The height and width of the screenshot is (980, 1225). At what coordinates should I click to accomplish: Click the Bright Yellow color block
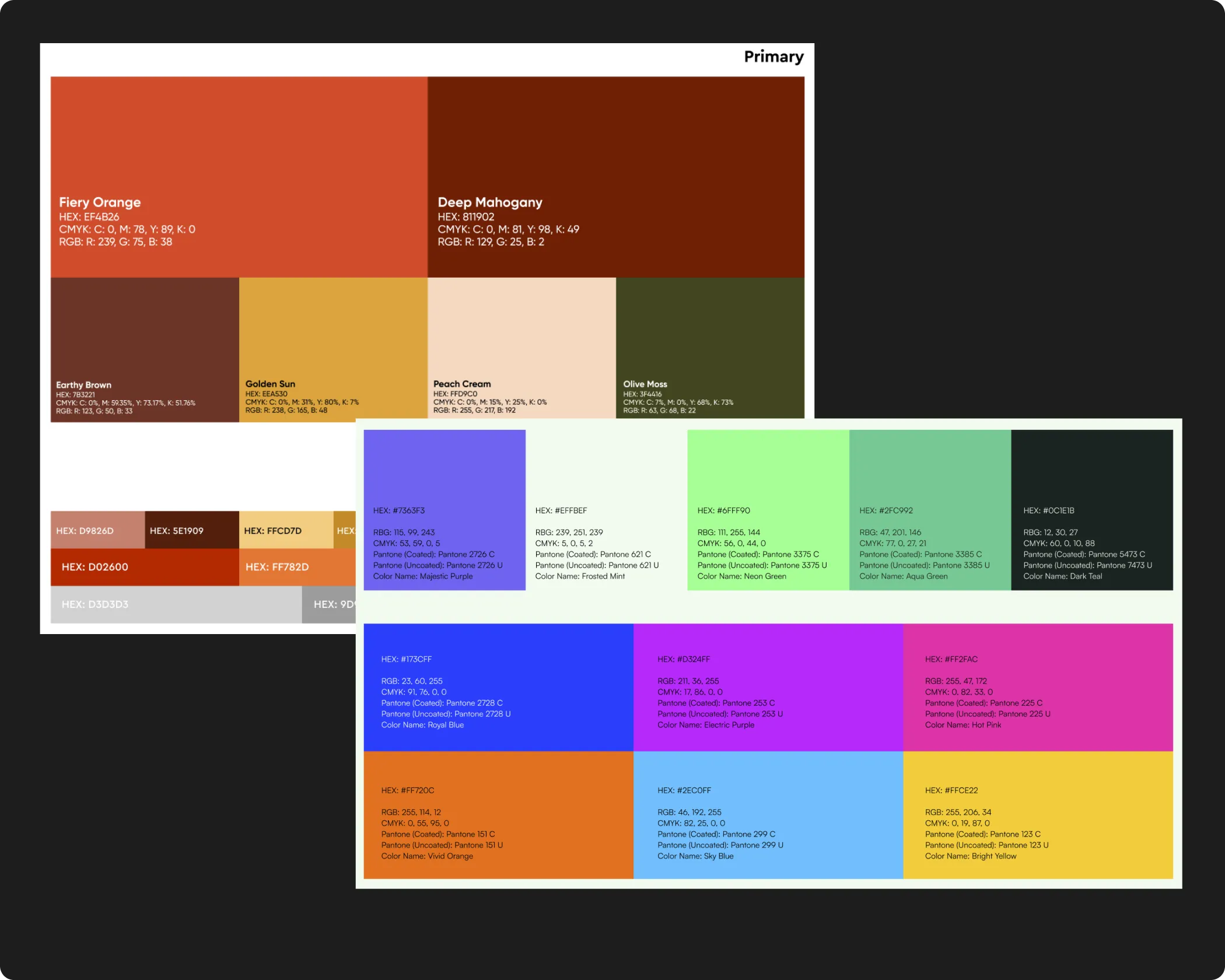1037,814
